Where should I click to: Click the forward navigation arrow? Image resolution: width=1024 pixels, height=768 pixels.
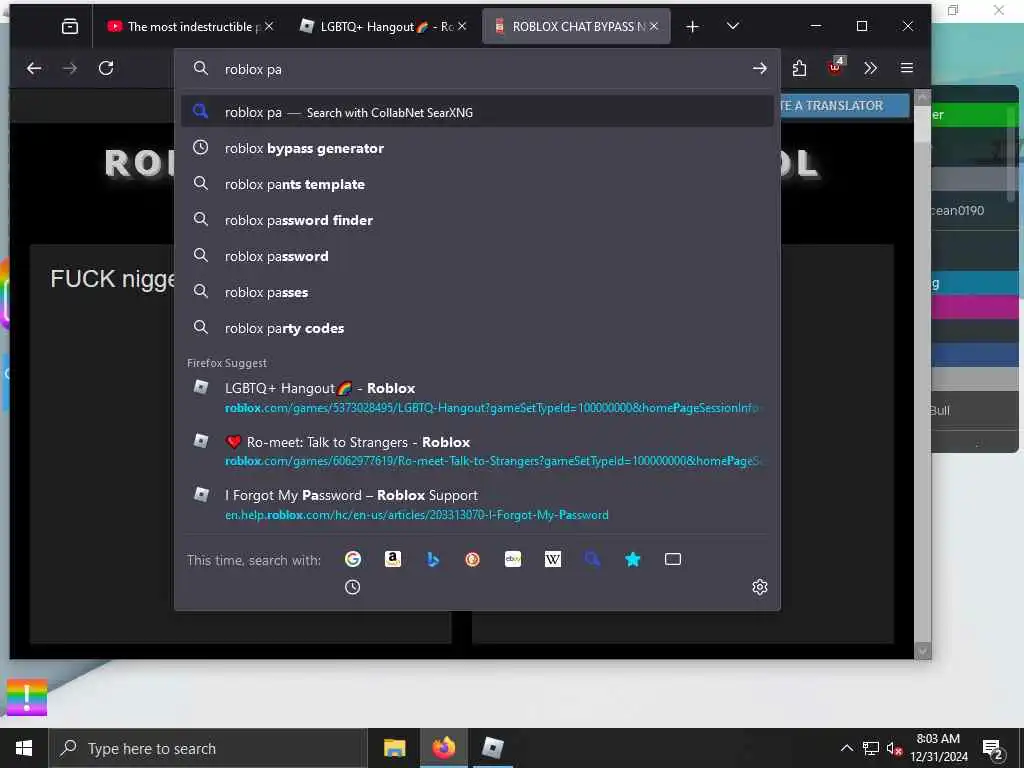(70, 68)
